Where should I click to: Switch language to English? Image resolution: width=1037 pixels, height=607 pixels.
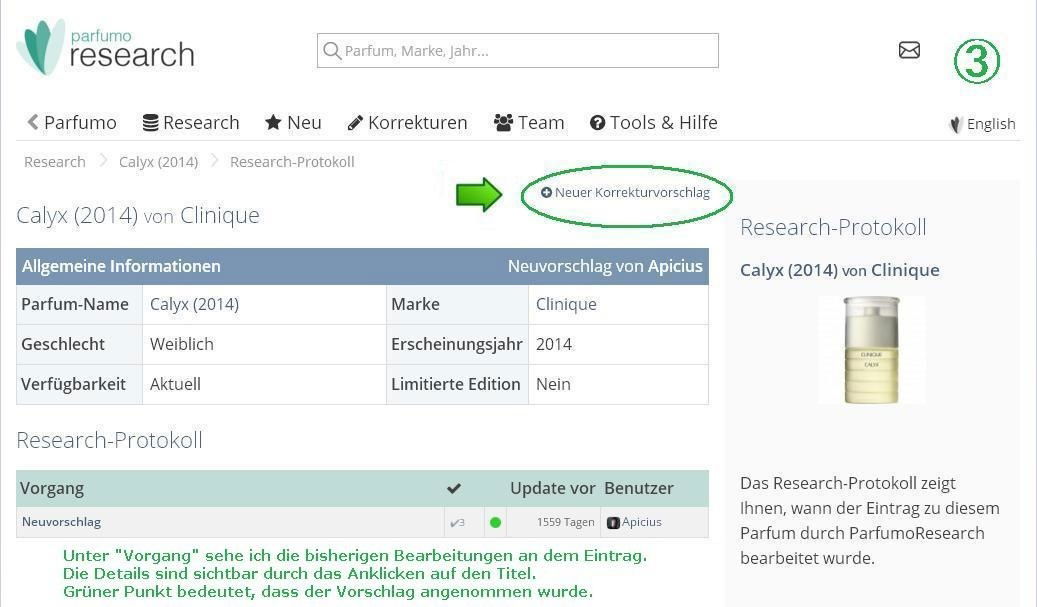click(991, 124)
